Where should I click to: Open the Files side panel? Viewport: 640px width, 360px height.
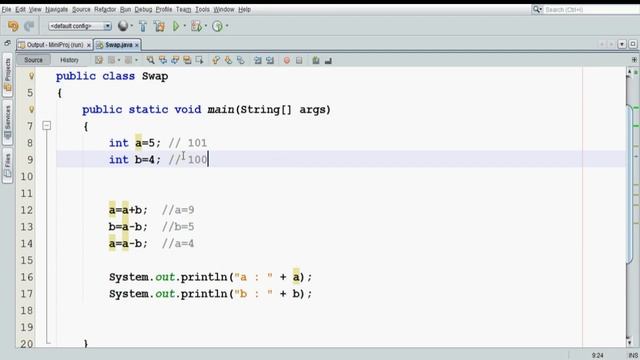click(x=7, y=165)
